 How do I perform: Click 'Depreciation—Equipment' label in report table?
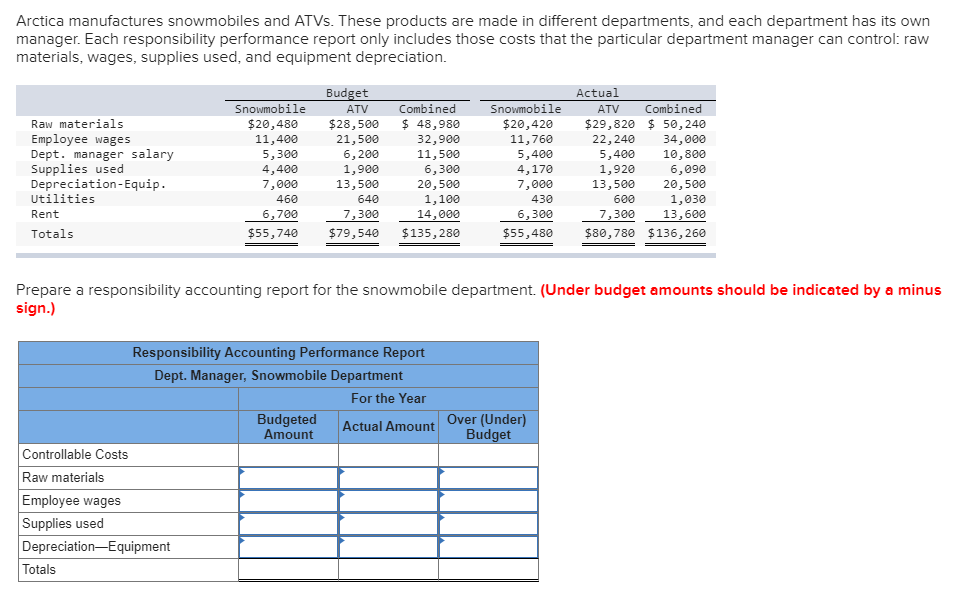point(96,546)
